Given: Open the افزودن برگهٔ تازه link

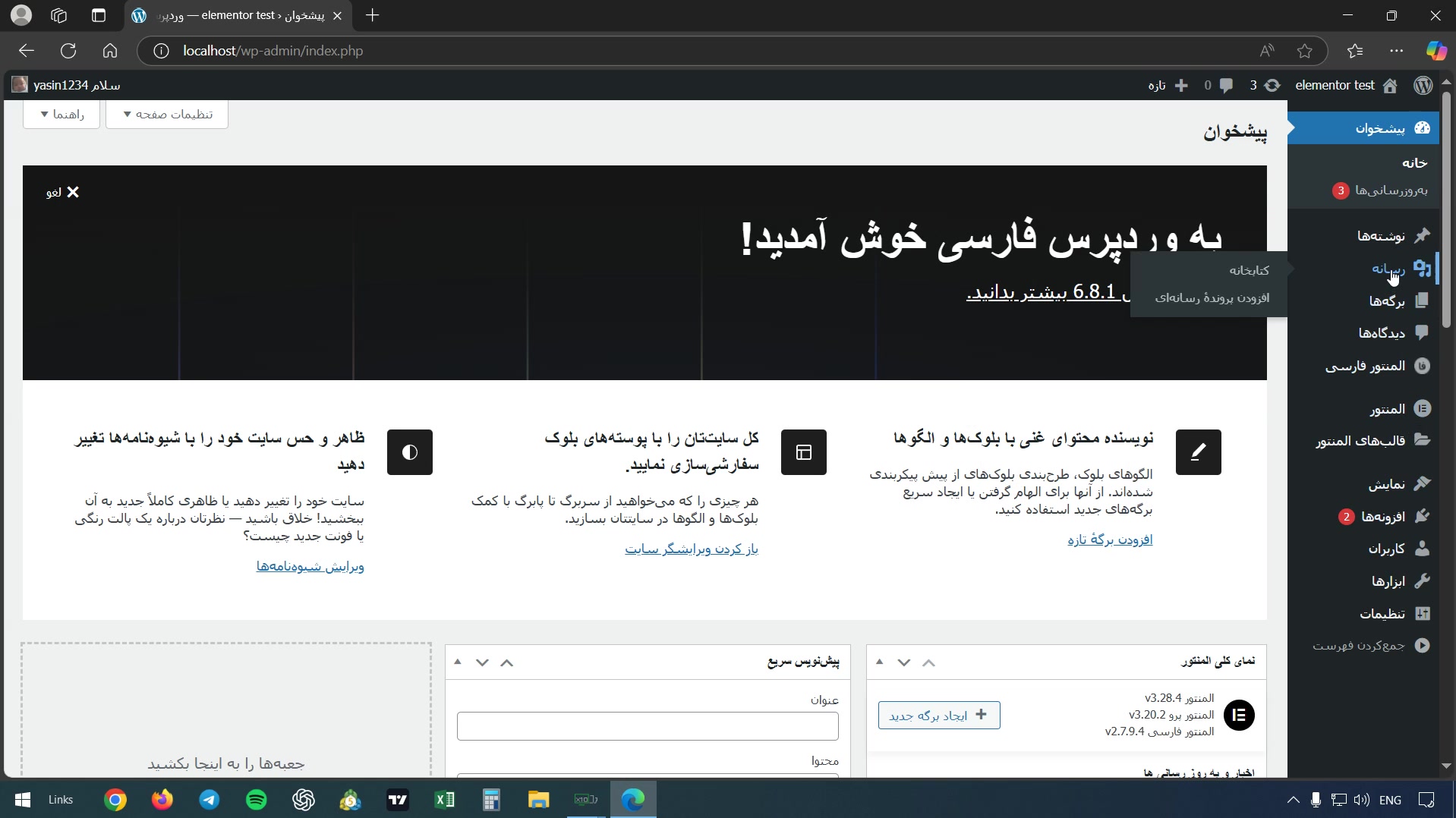Looking at the screenshot, I should pos(1110,540).
